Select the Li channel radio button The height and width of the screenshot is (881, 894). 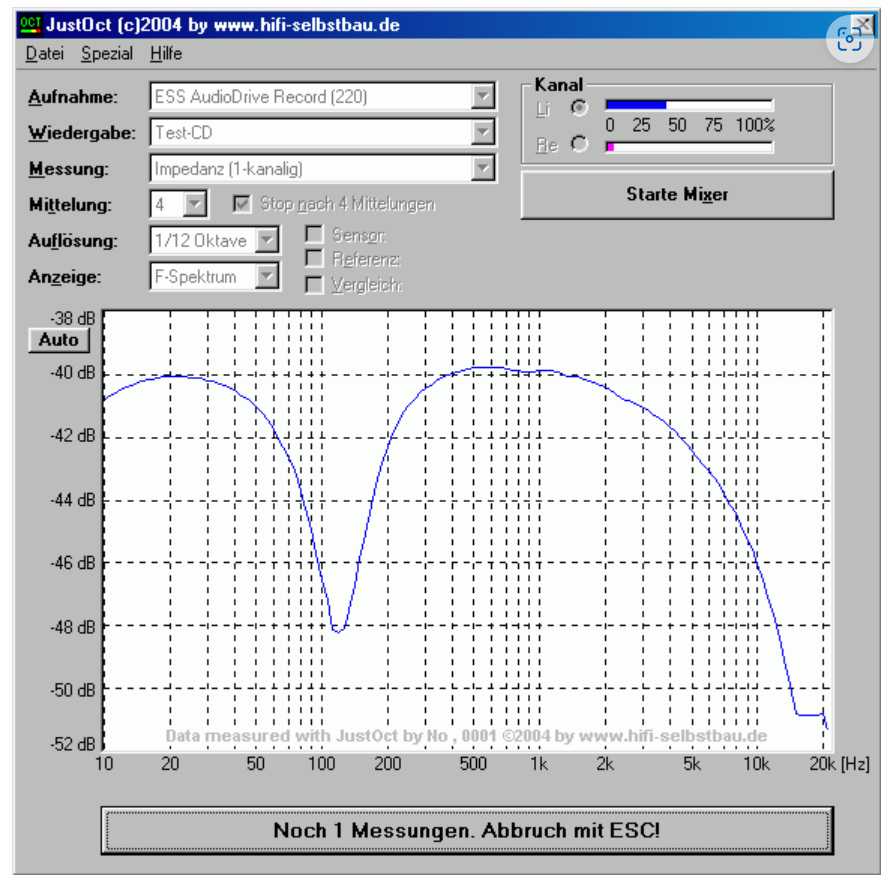pos(578,107)
